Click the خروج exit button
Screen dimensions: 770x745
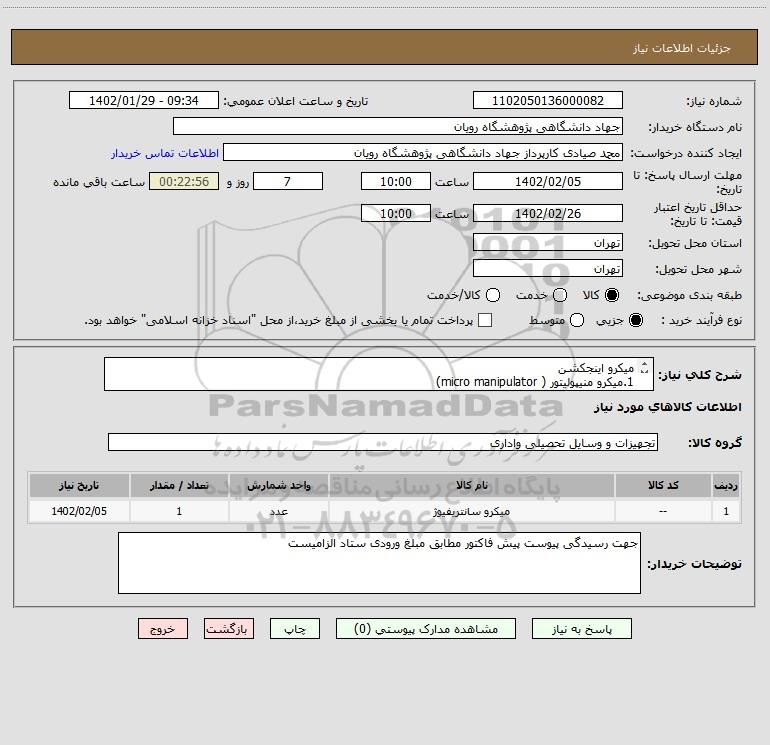click(x=163, y=629)
